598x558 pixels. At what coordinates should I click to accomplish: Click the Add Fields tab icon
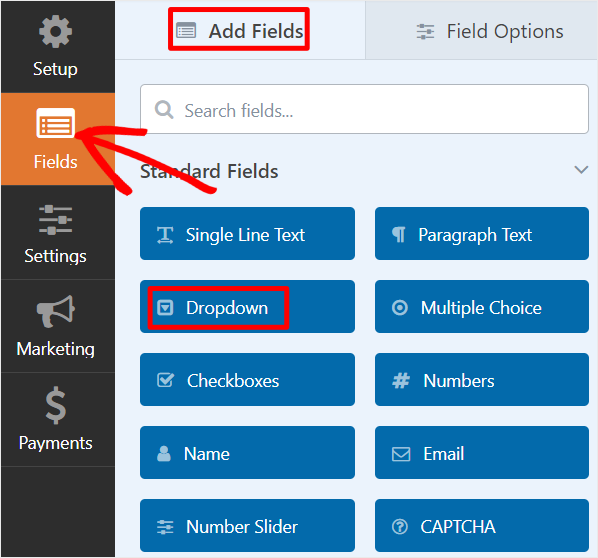click(x=186, y=31)
